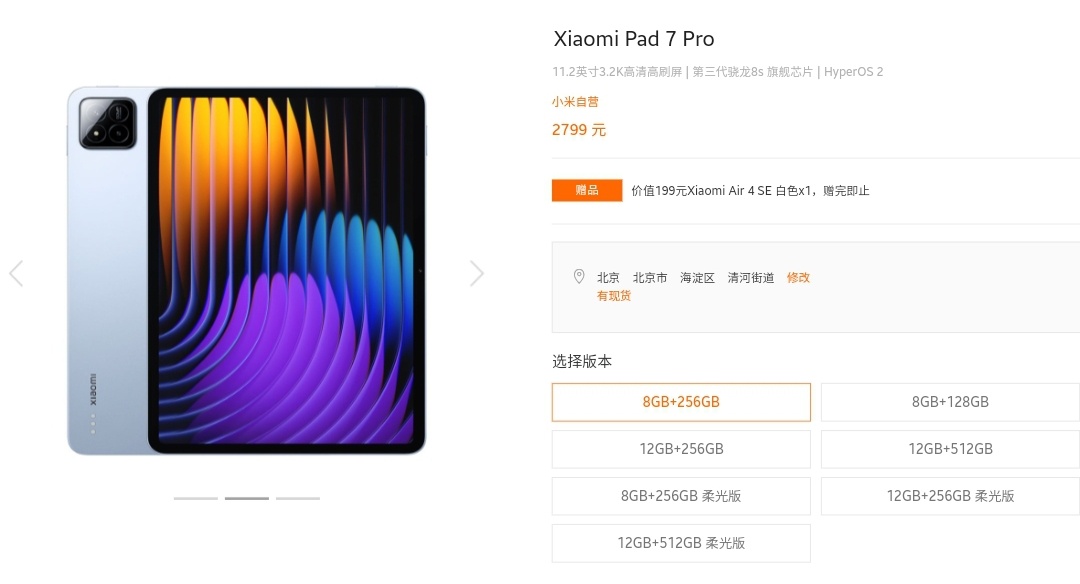Screen dimensions: 1080x584
Task: Click the Xiaomi Pad 7 Pro product image
Action: (246, 271)
